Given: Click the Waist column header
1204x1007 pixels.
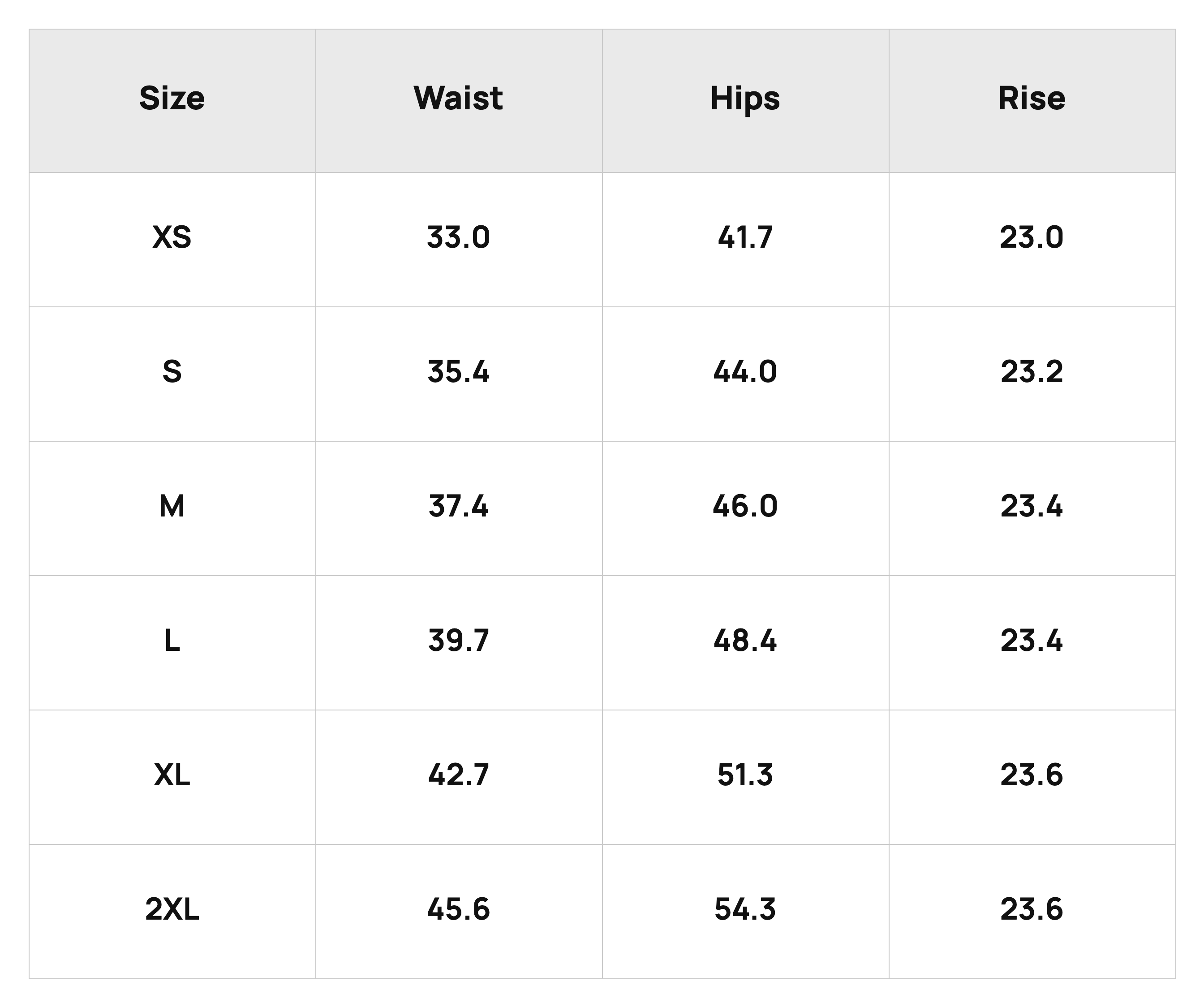Looking at the screenshot, I should click(x=458, y=98).
